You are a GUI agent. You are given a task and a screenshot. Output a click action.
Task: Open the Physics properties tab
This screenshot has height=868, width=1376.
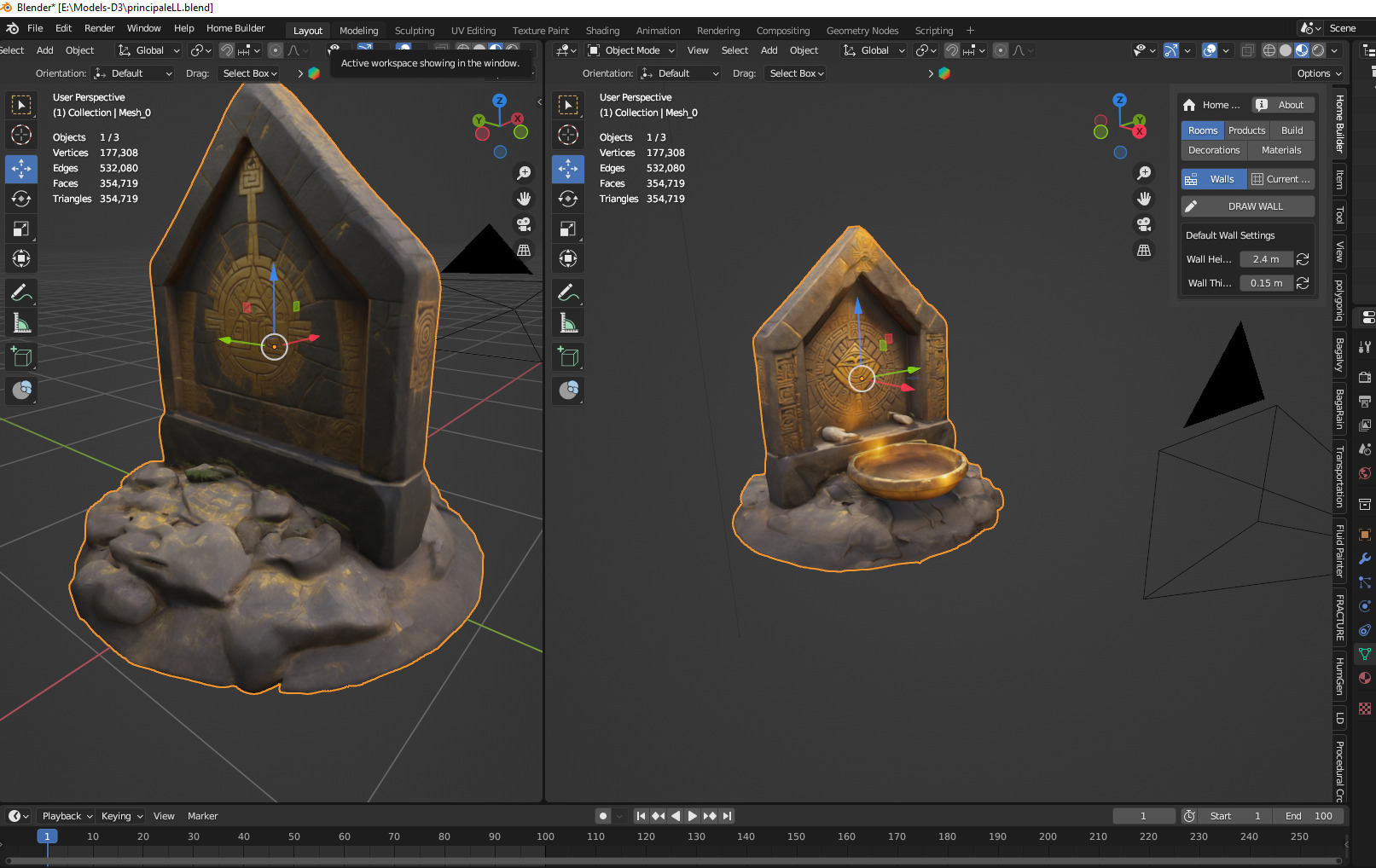(x=1365, y=606)
